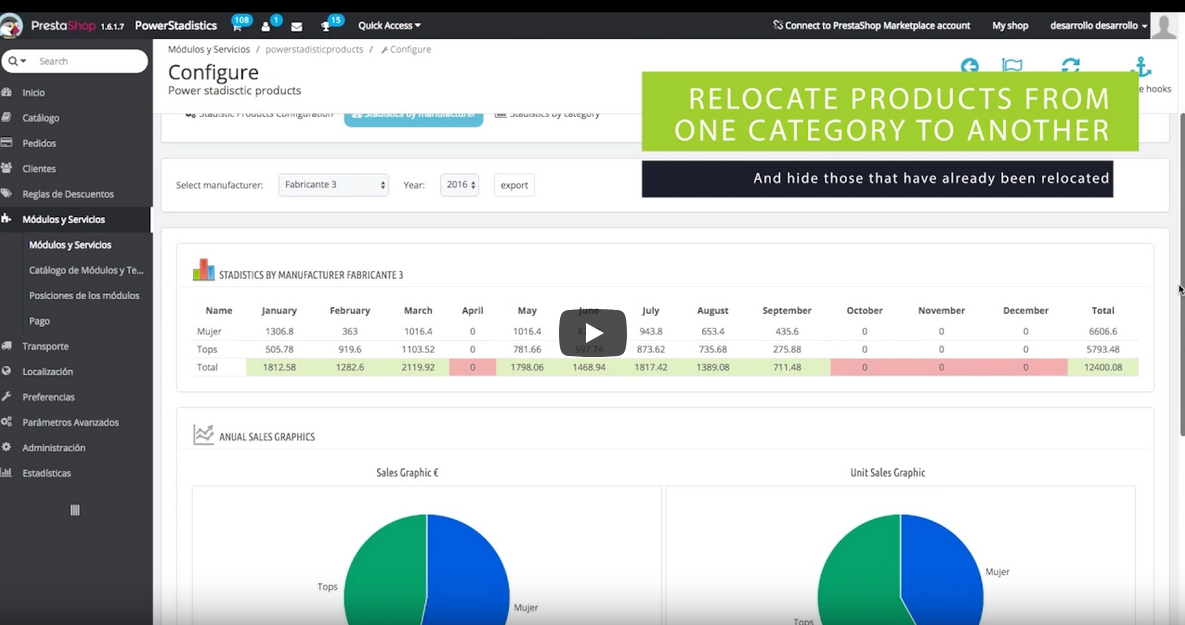The height and width of the screenshot is (625, 1185).
Task: Click the Unit Sales Graphic chart title
Action: click(x=887, y=472)
